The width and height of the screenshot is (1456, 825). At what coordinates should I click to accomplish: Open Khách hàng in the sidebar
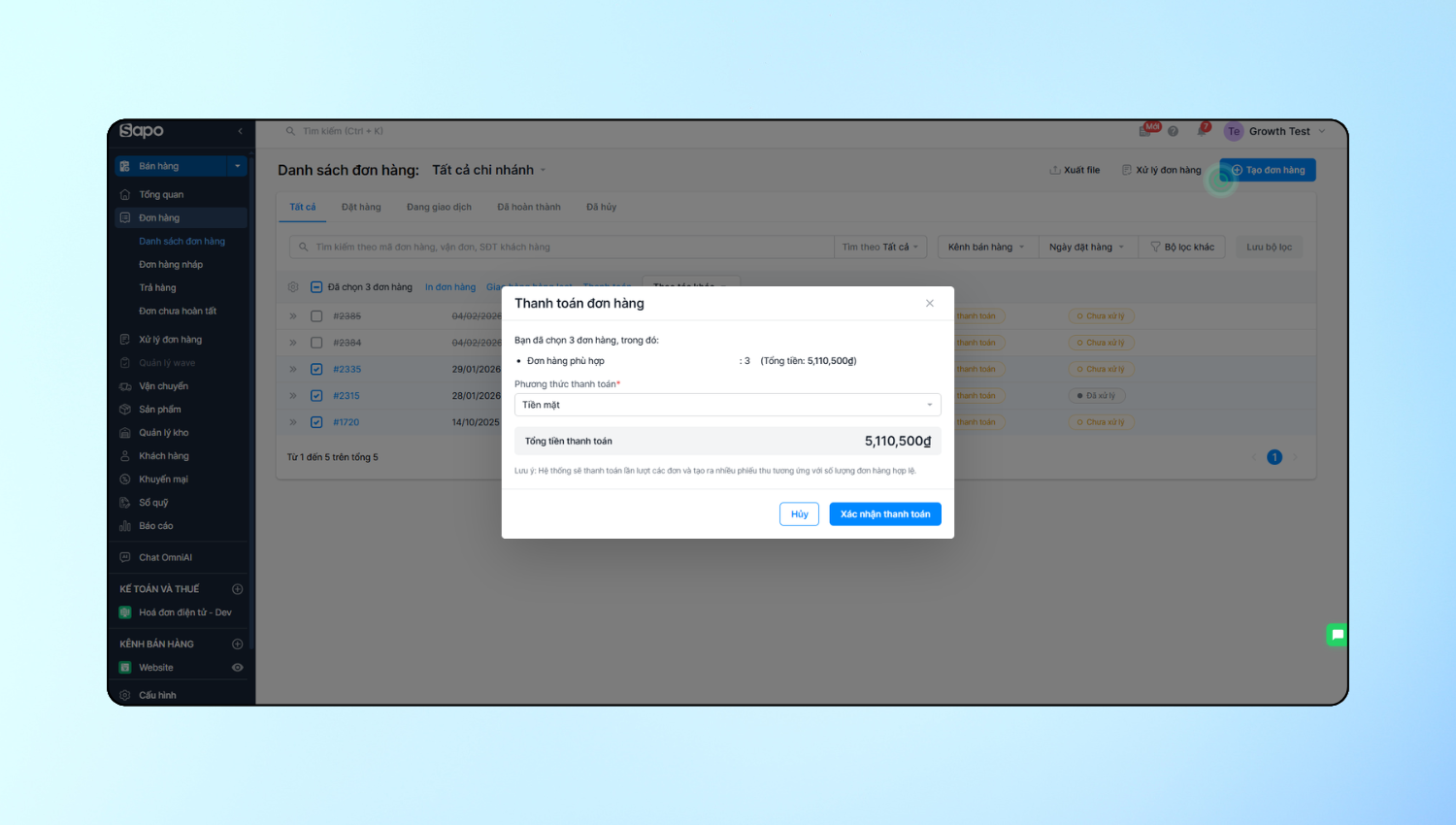[x=164, y=456]
